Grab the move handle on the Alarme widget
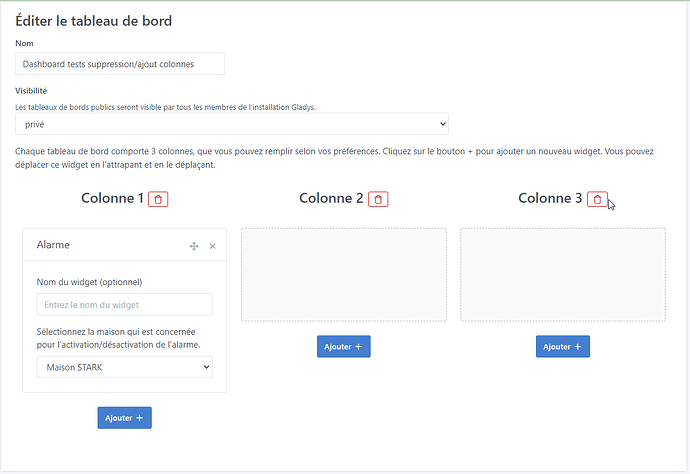The width and height of the screenshot is (690, 474). [194, 245]
